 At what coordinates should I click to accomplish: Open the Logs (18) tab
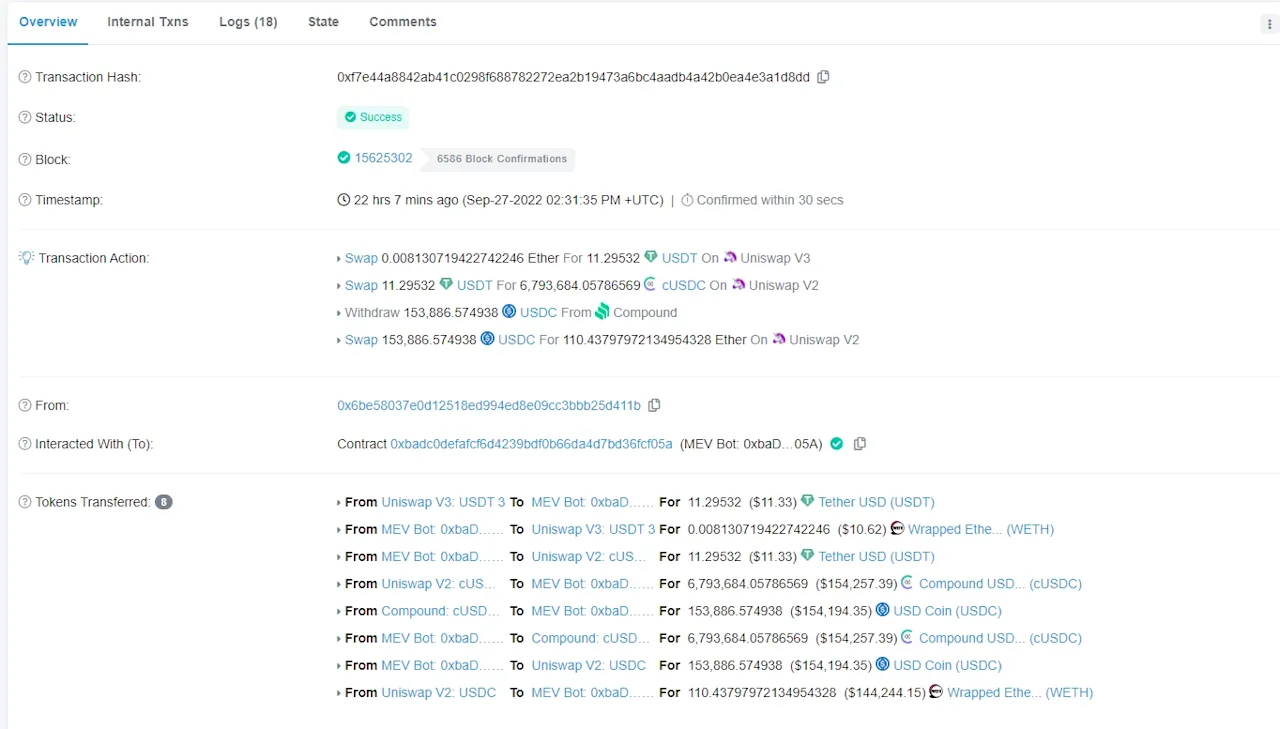pyautogui.click(x=248, y=22)
